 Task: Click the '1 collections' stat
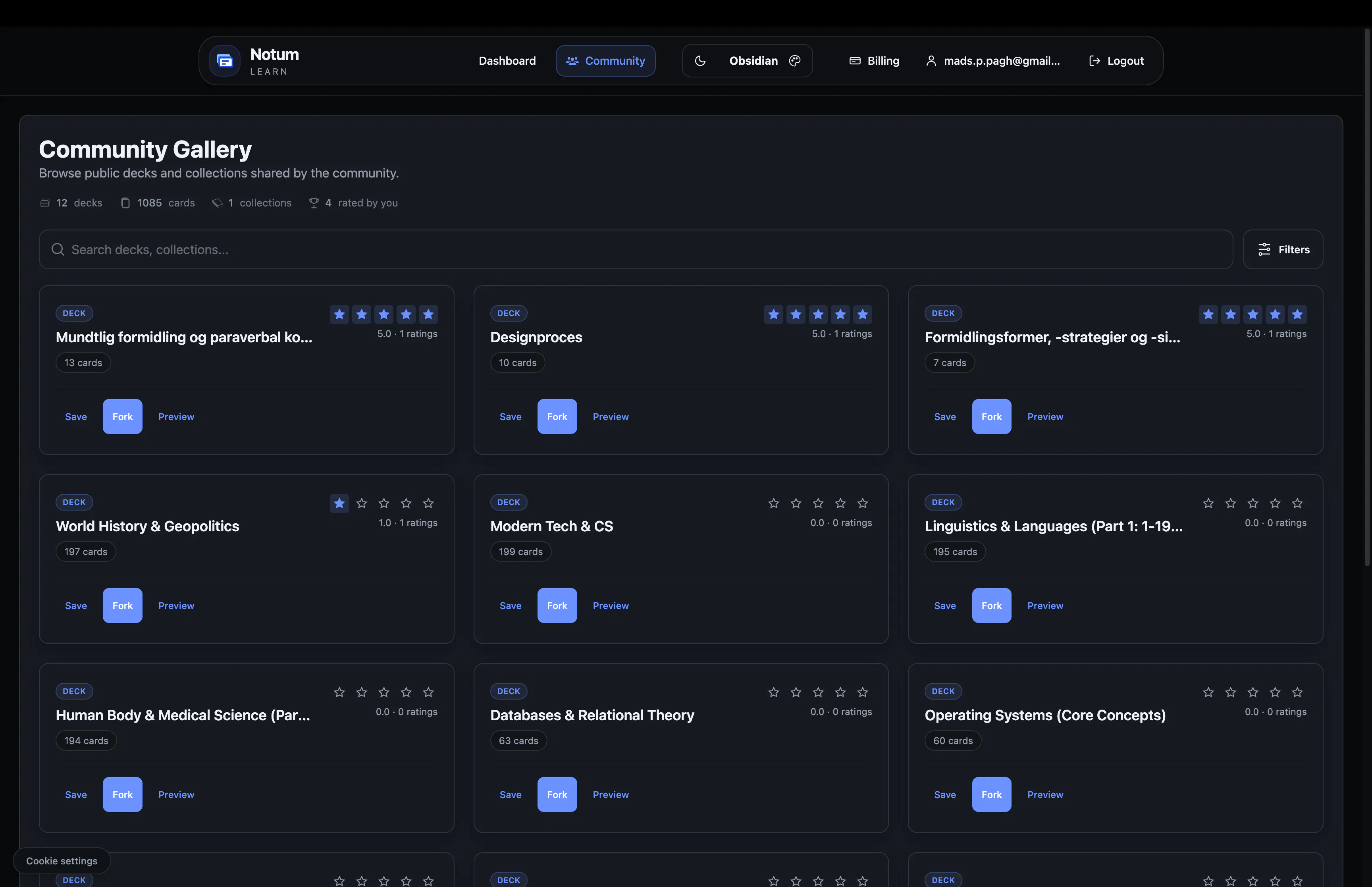tap(252, 203)
